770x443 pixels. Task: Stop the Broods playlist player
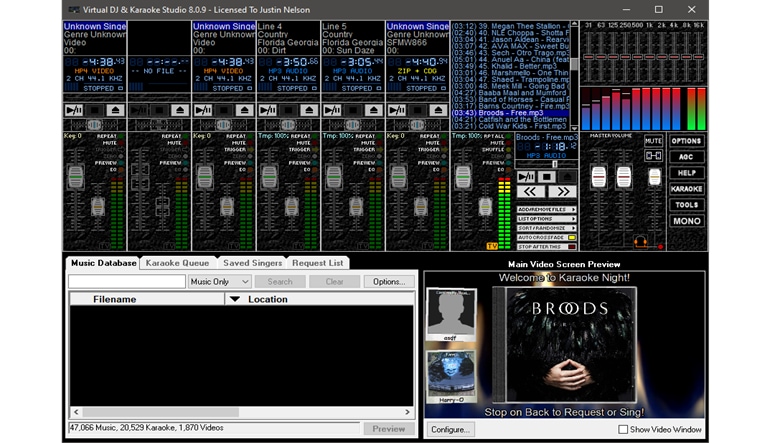click(x=548, y=176)
